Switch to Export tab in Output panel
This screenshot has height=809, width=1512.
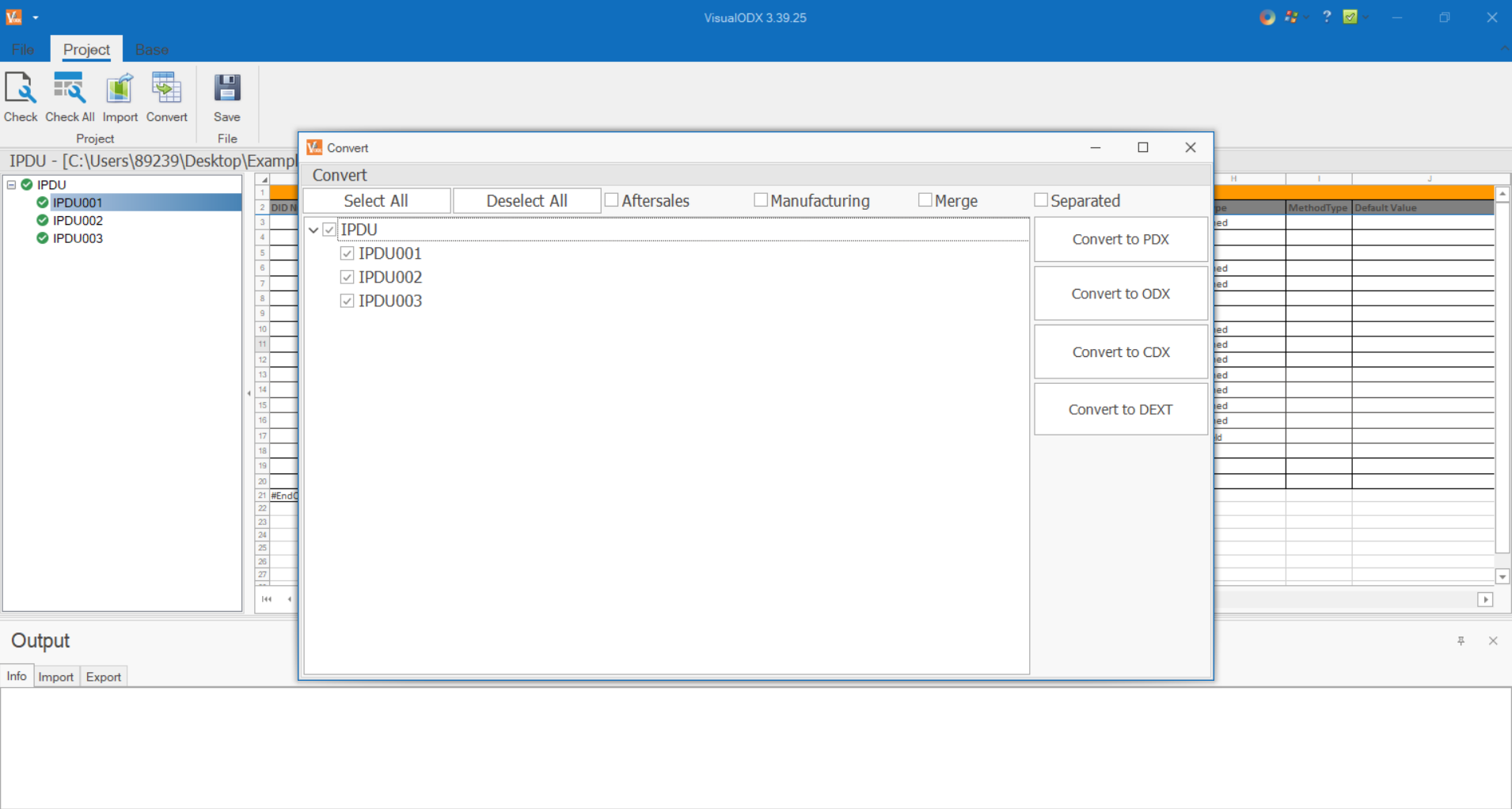(103, 677)
